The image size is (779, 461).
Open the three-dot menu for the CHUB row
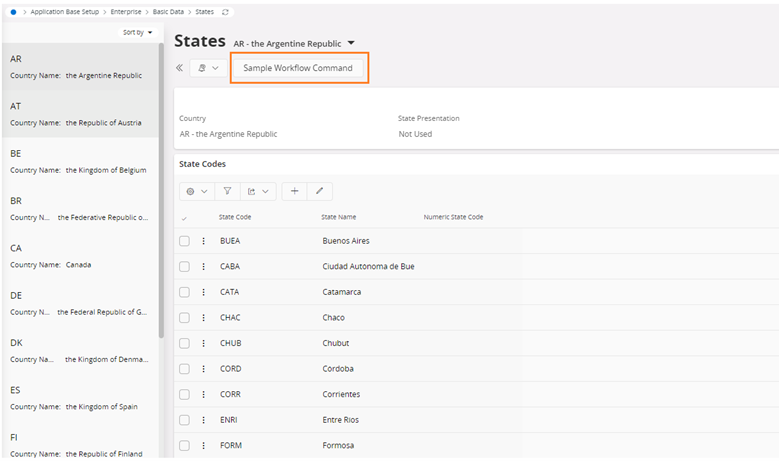(203, 343)
